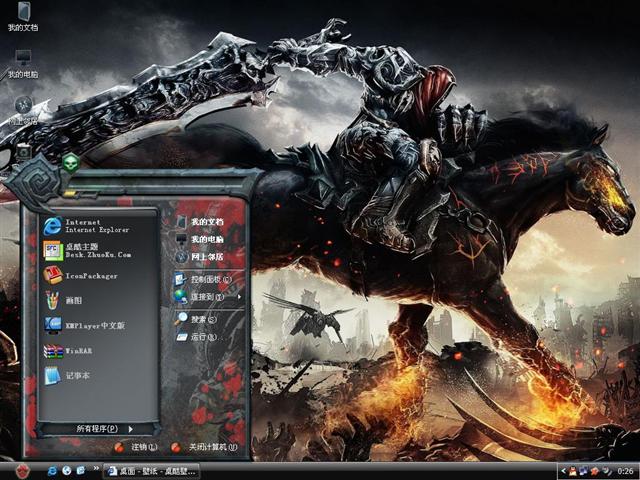Open 搜索(S) search from the start menu
This screenshot has width=640, height=480.
(209, 319)
